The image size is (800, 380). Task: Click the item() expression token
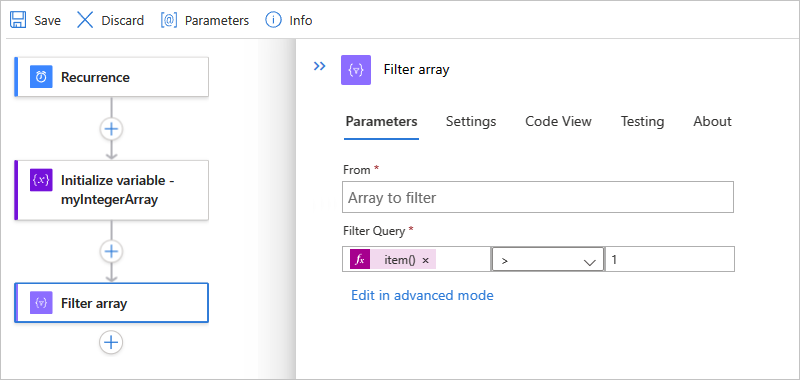pos(393,260)
